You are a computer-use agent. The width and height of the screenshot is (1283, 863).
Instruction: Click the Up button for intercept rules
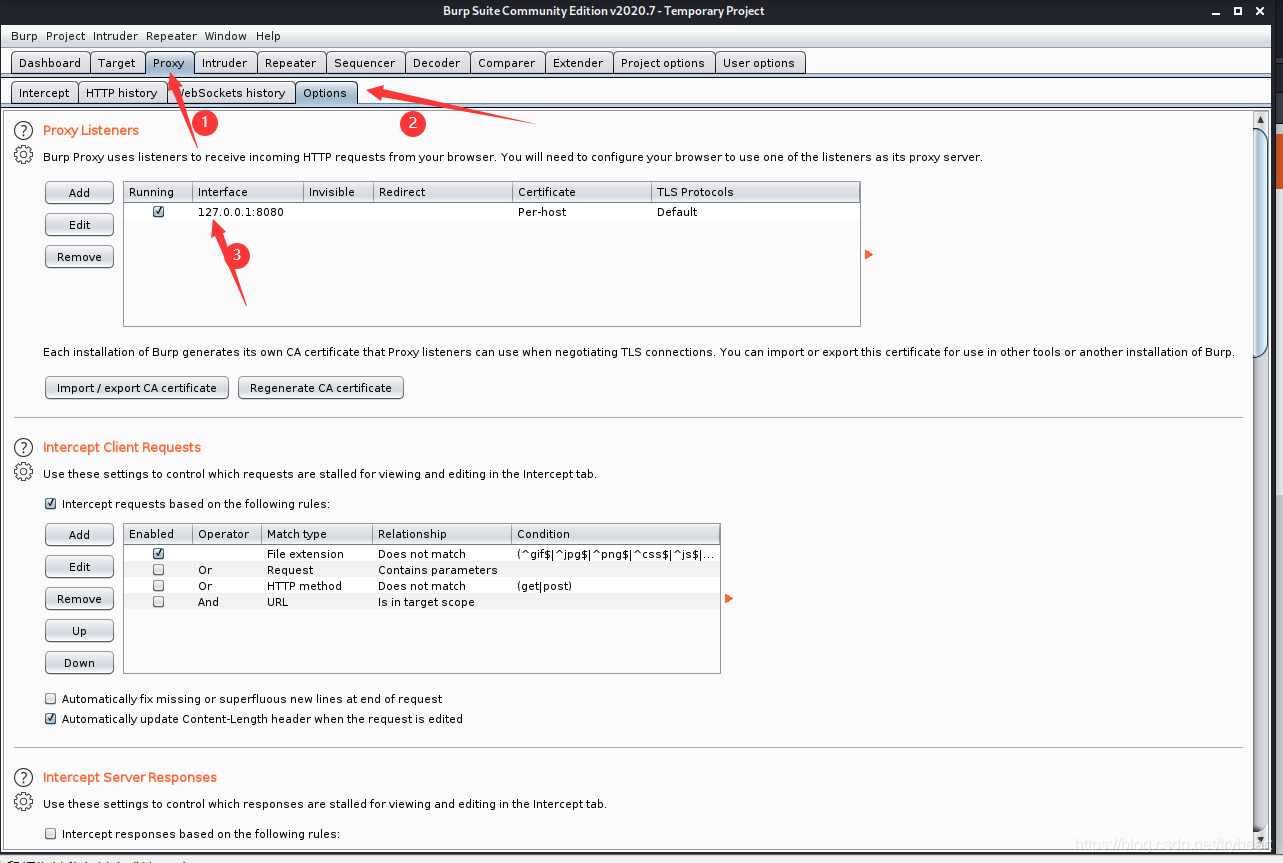pyautogui.click(x=79, y=631)
